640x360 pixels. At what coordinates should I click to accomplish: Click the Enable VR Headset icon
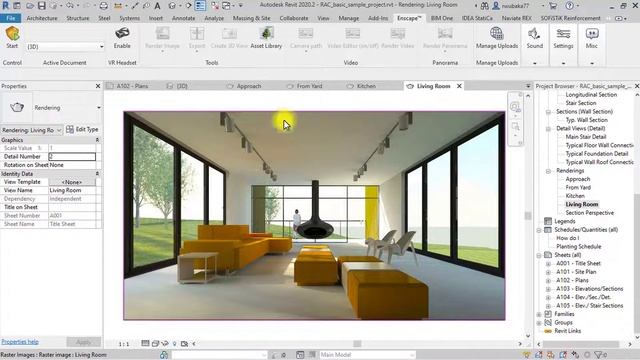tap(122, 33)
